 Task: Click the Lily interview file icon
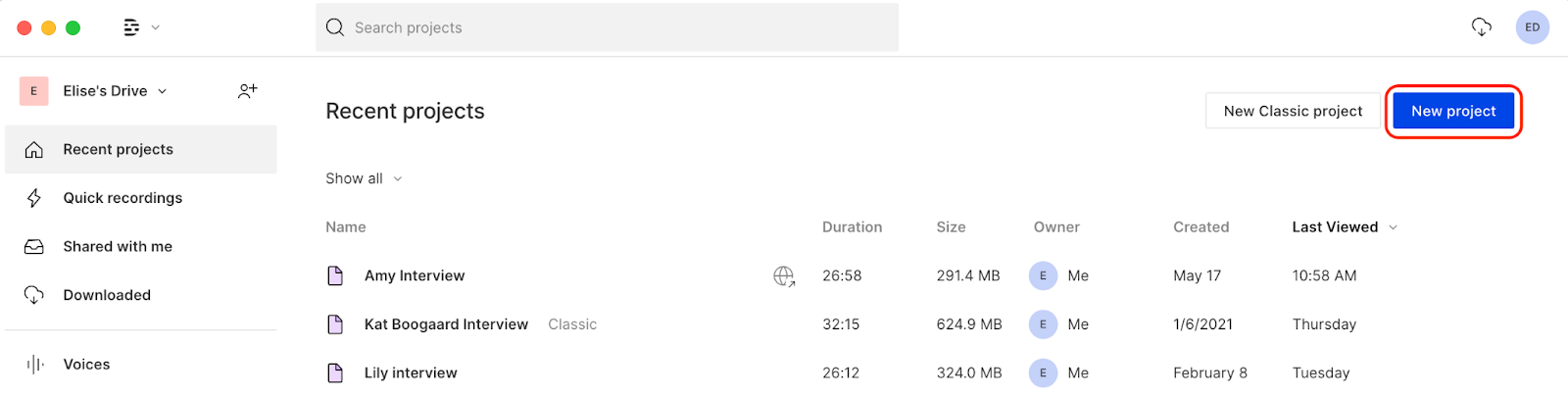tap(335, 372)
